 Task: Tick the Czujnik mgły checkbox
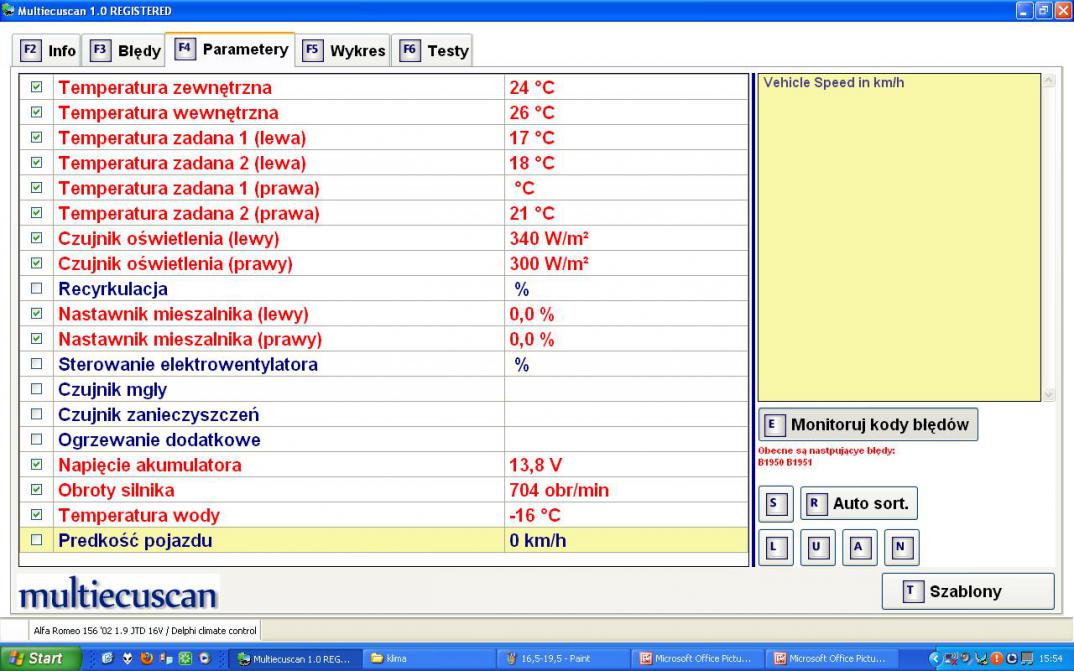[x=37, y=389]
